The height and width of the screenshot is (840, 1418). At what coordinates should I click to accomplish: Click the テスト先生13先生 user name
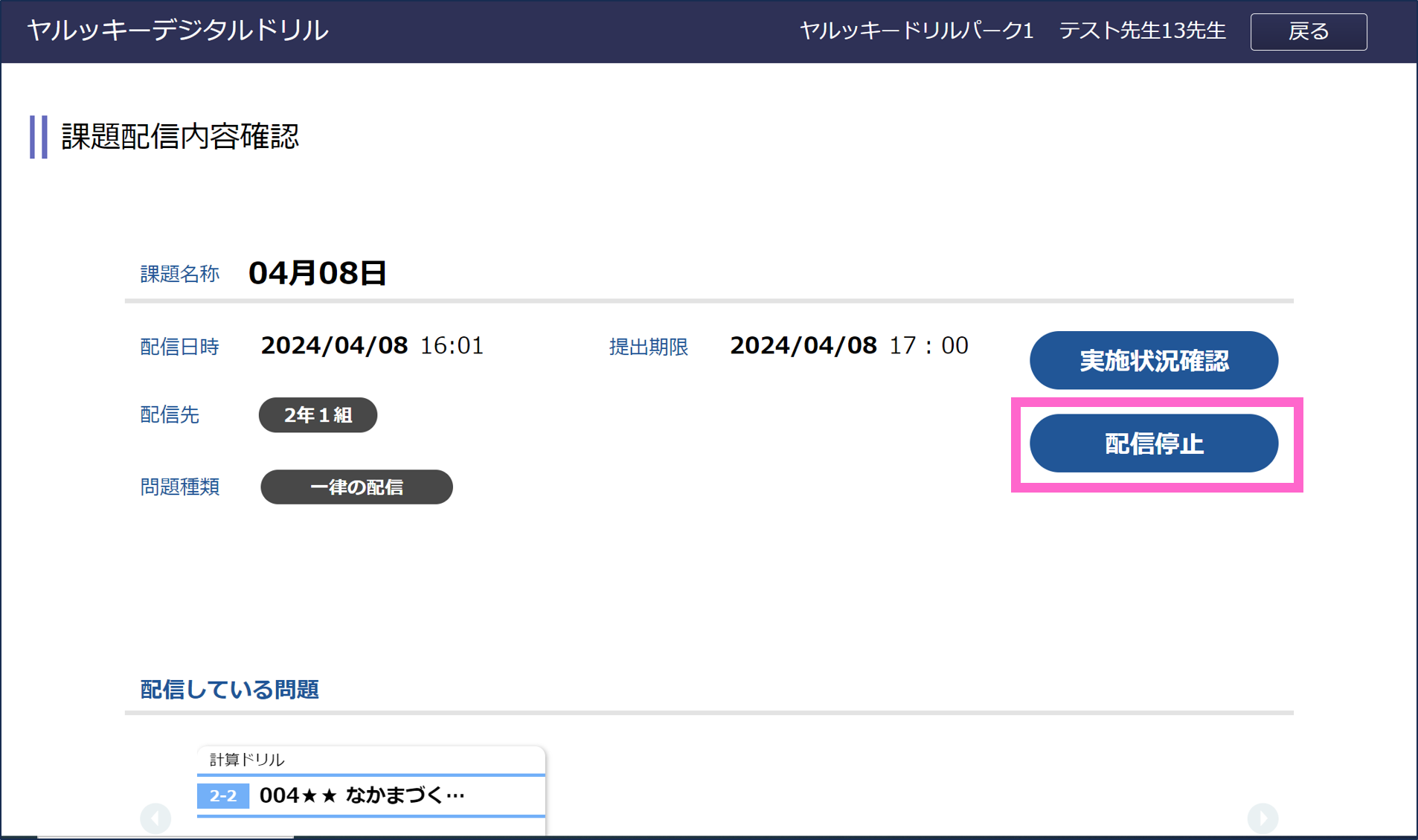pos(1142,31)
